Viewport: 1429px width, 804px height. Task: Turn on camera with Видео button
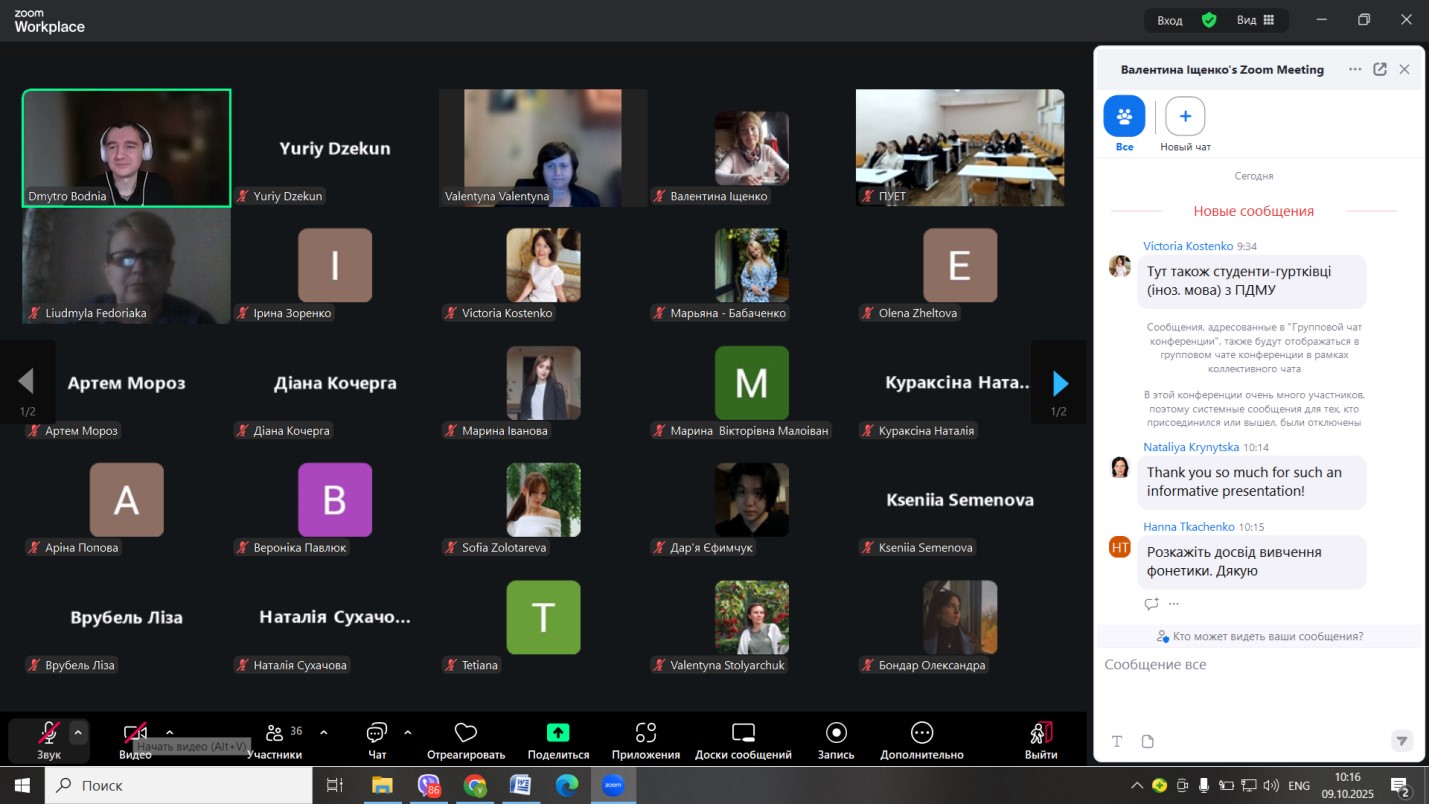tap(135, 733)
